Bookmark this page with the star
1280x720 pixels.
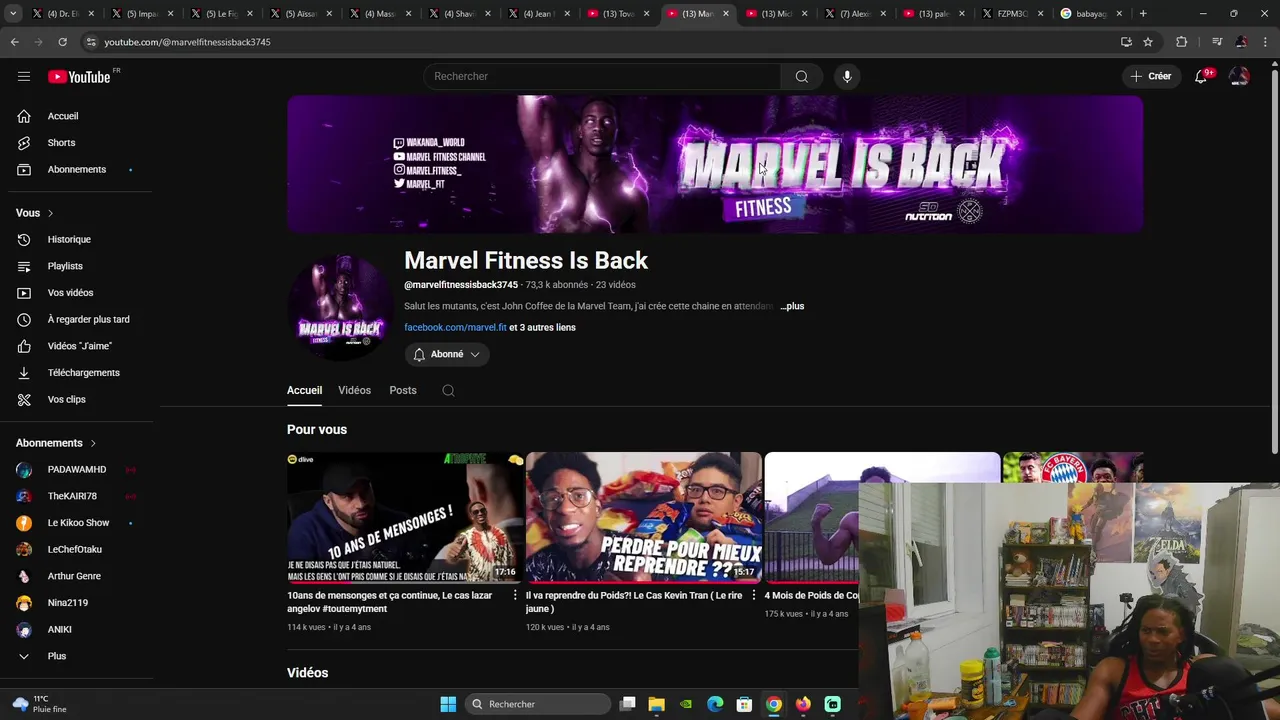(1148, 42)
